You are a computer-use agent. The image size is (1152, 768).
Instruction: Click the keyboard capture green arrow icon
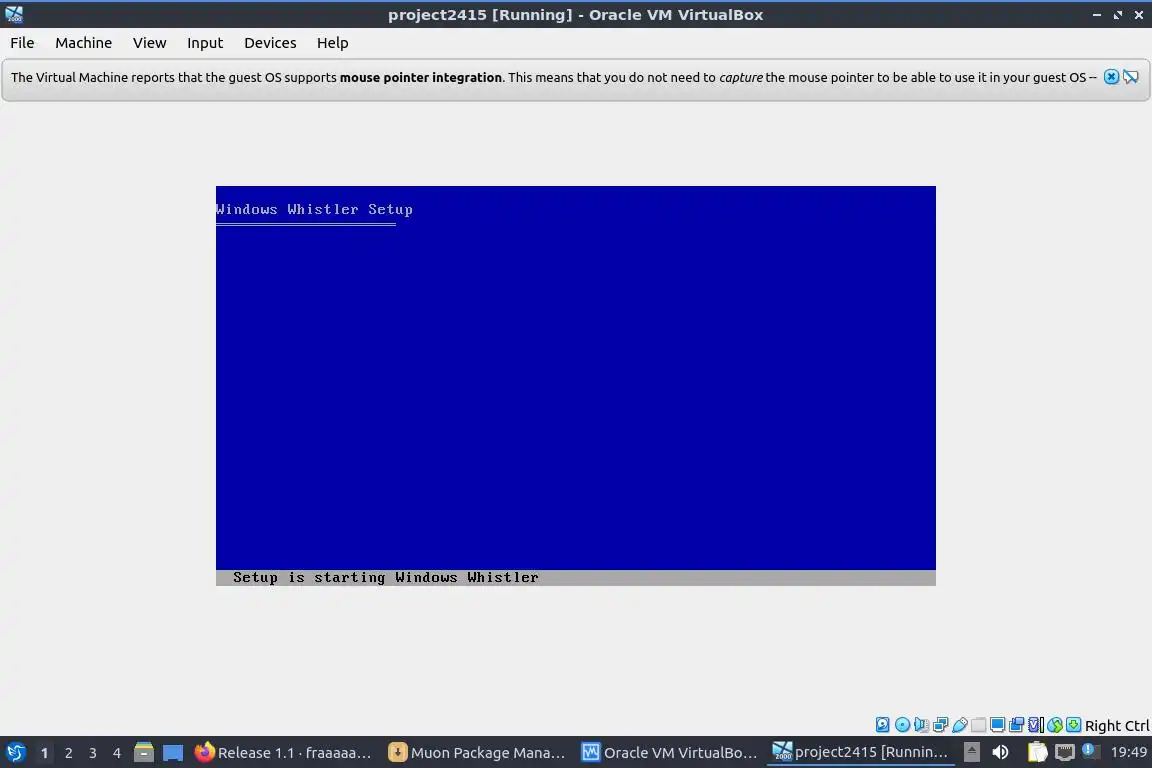pyautogui.click(x=1073, y=725)
